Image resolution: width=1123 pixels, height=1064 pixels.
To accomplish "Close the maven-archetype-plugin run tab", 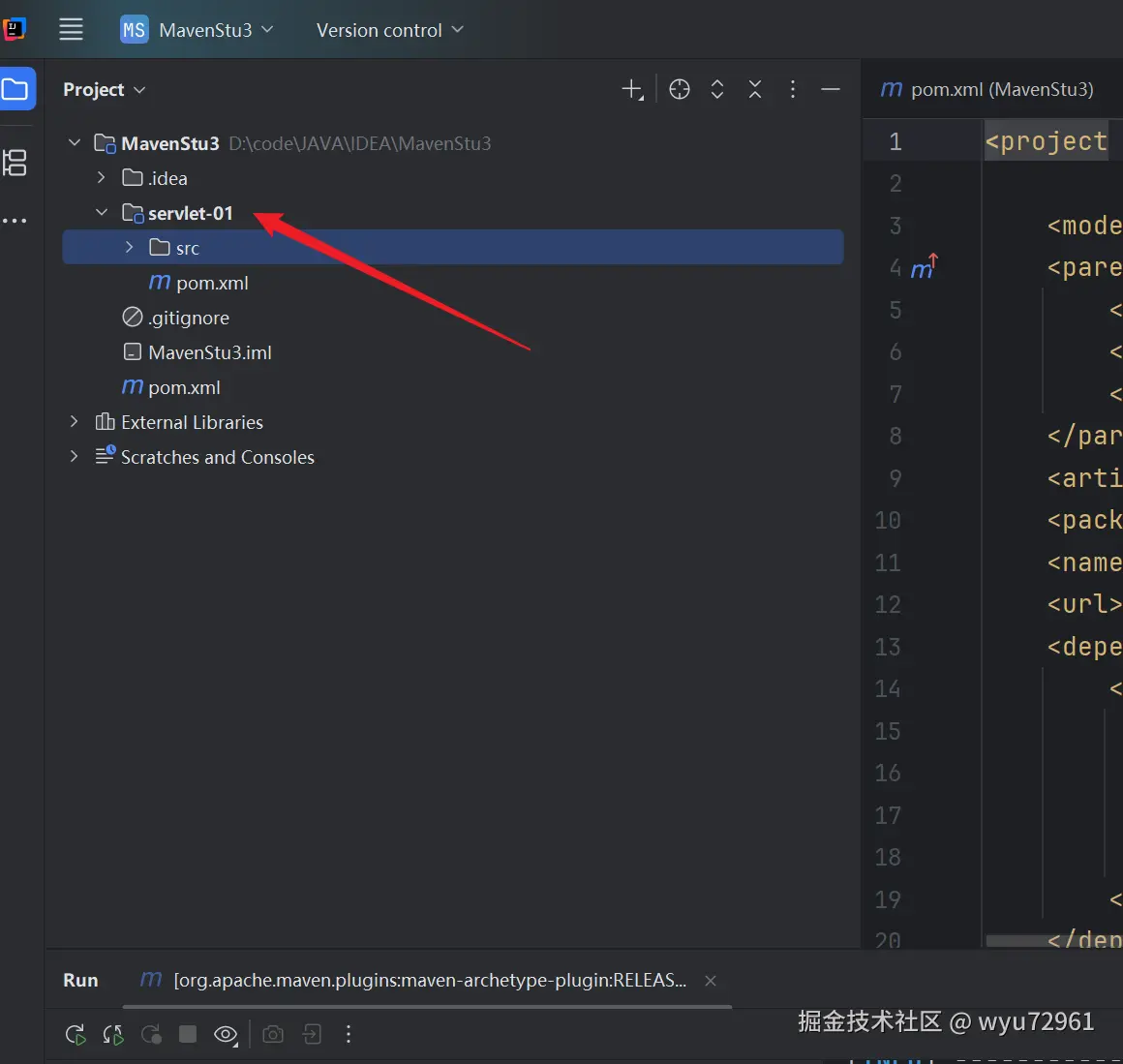I will click(710, 981).
